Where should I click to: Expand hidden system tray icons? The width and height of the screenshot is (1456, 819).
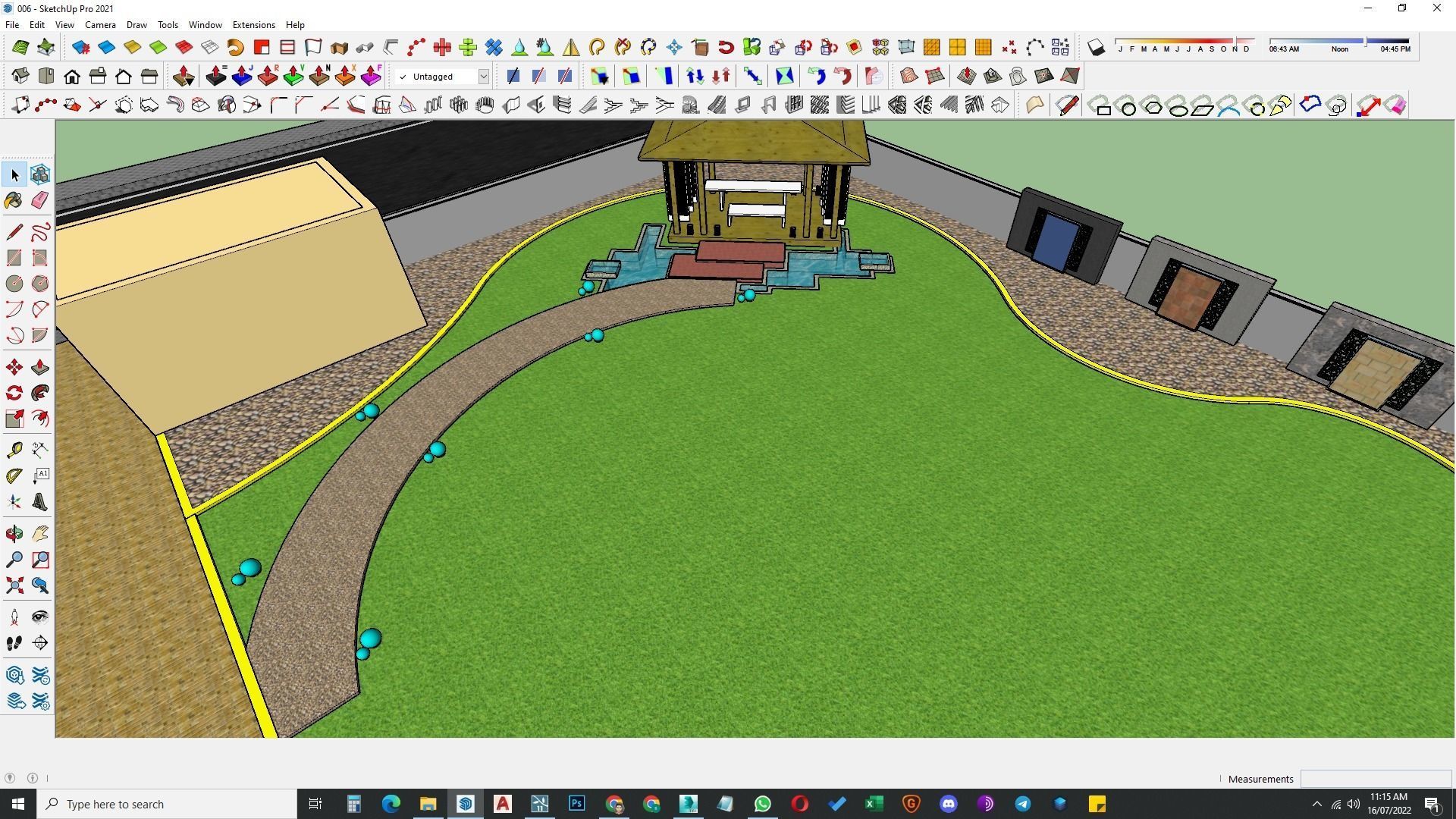coord(1316,804)
